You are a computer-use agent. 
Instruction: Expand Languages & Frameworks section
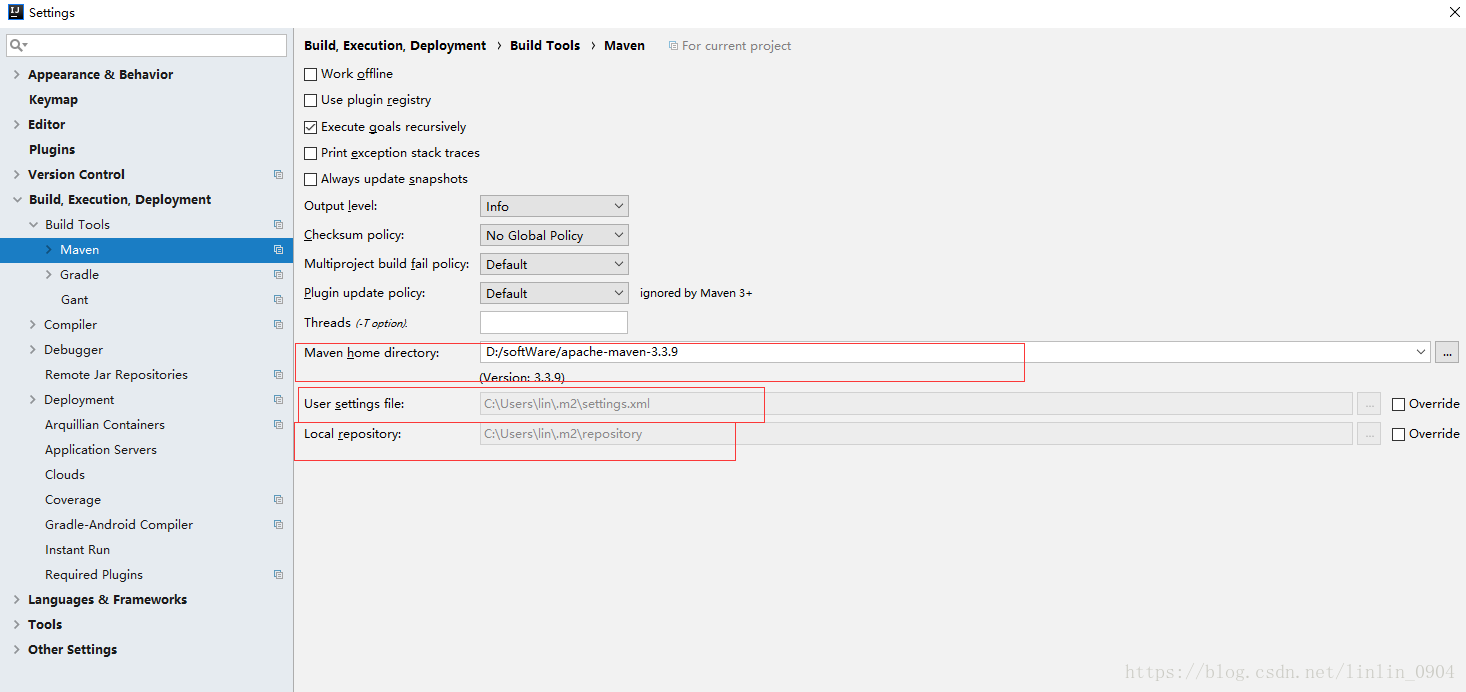[x=16, y=599]
